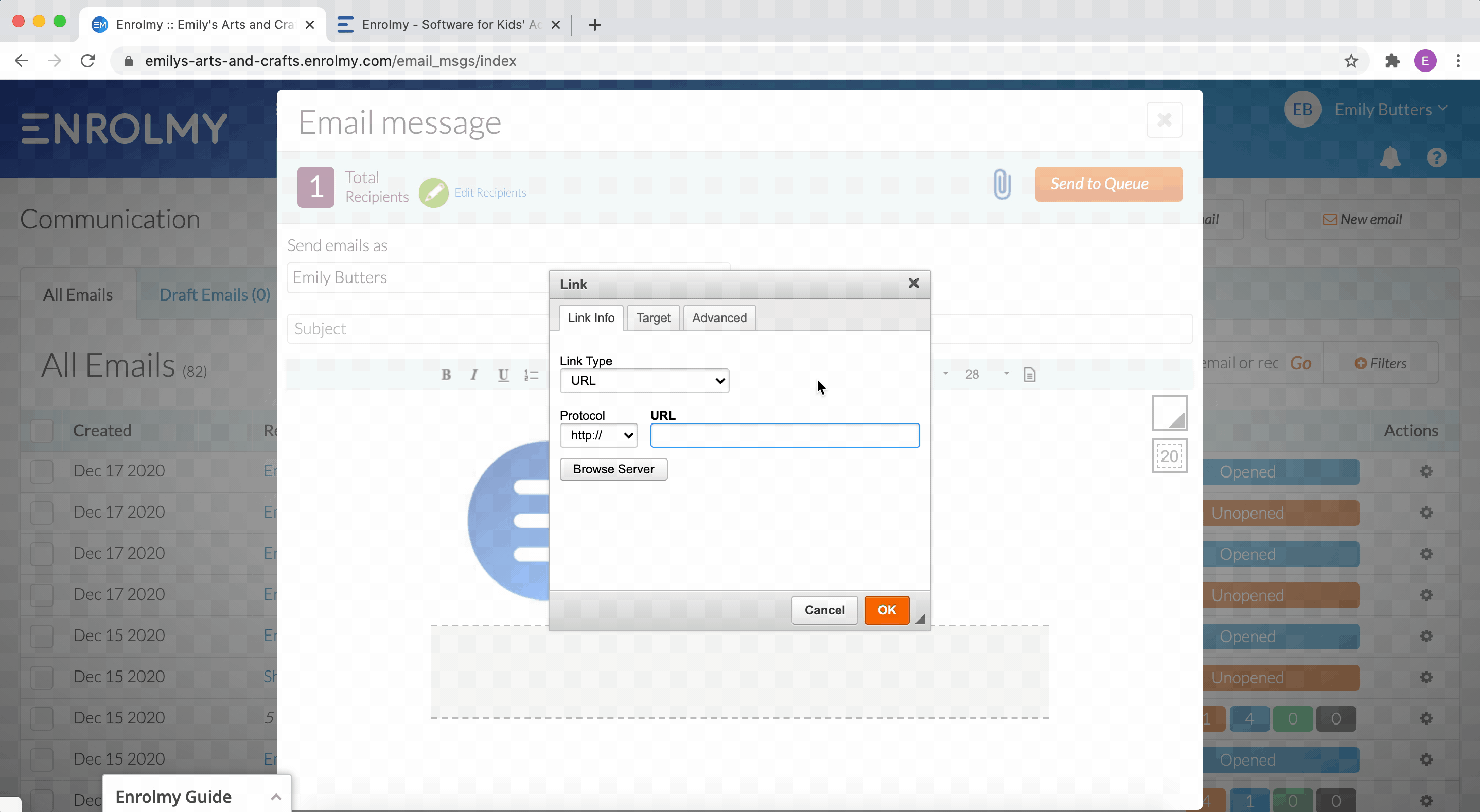Click the gear icon in the second Dec 17 2020 row
The width and height of the screenshot is (1480, 812).
pyautogui.click(x=1426, y=513)
